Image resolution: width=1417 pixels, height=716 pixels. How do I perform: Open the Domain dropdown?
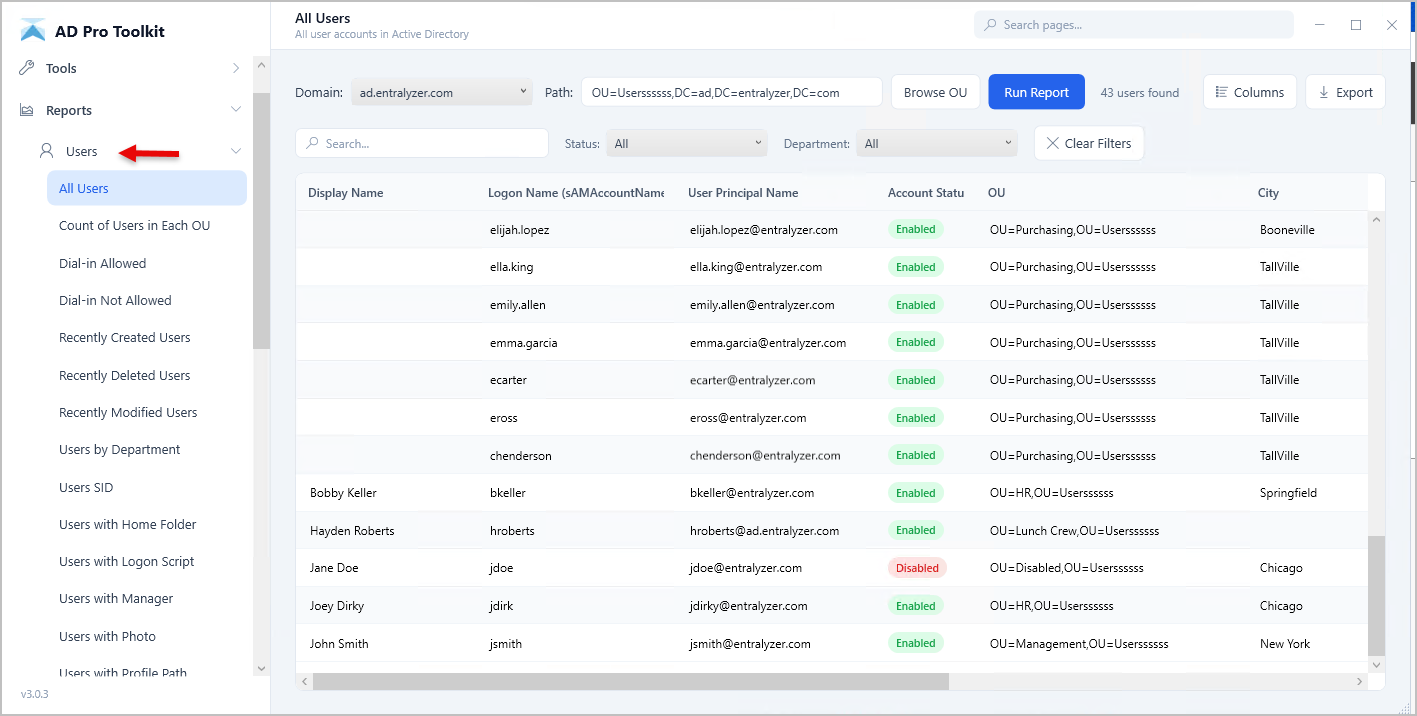point(440,91)
